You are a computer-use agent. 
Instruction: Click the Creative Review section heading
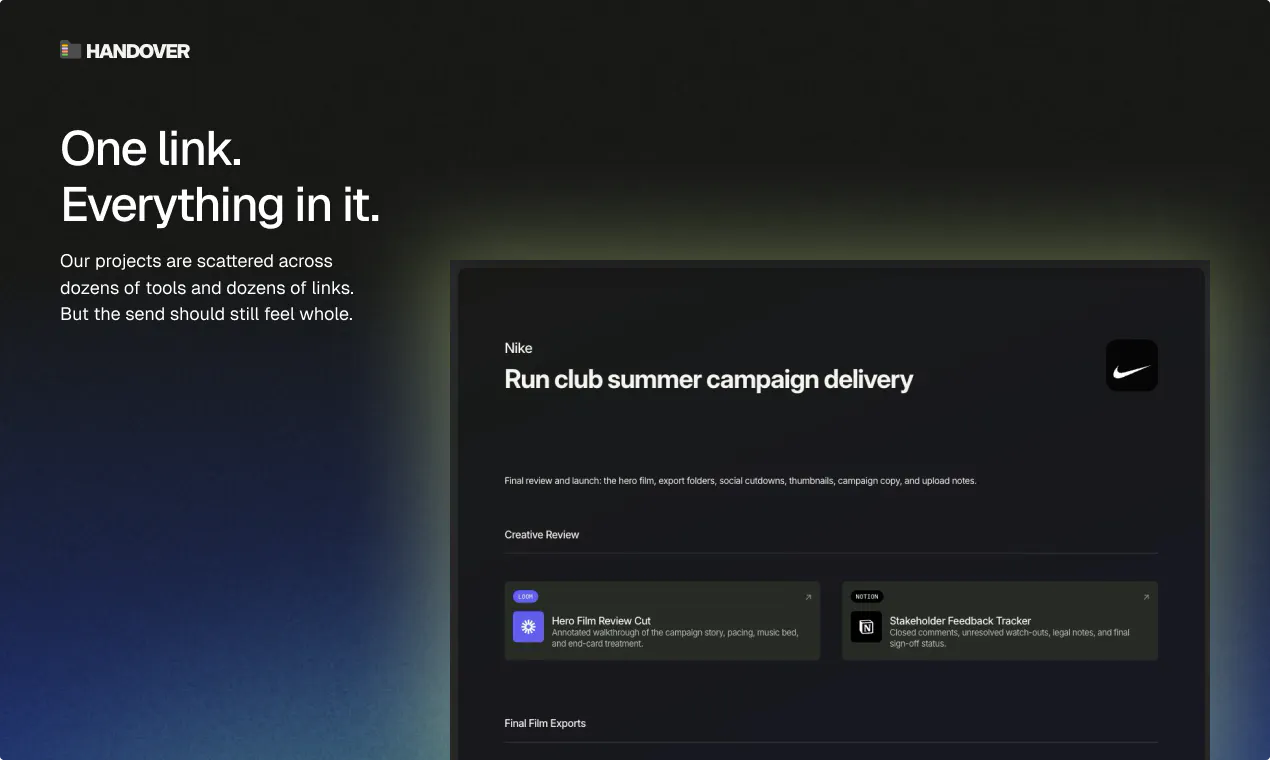(x=542, y=535)
